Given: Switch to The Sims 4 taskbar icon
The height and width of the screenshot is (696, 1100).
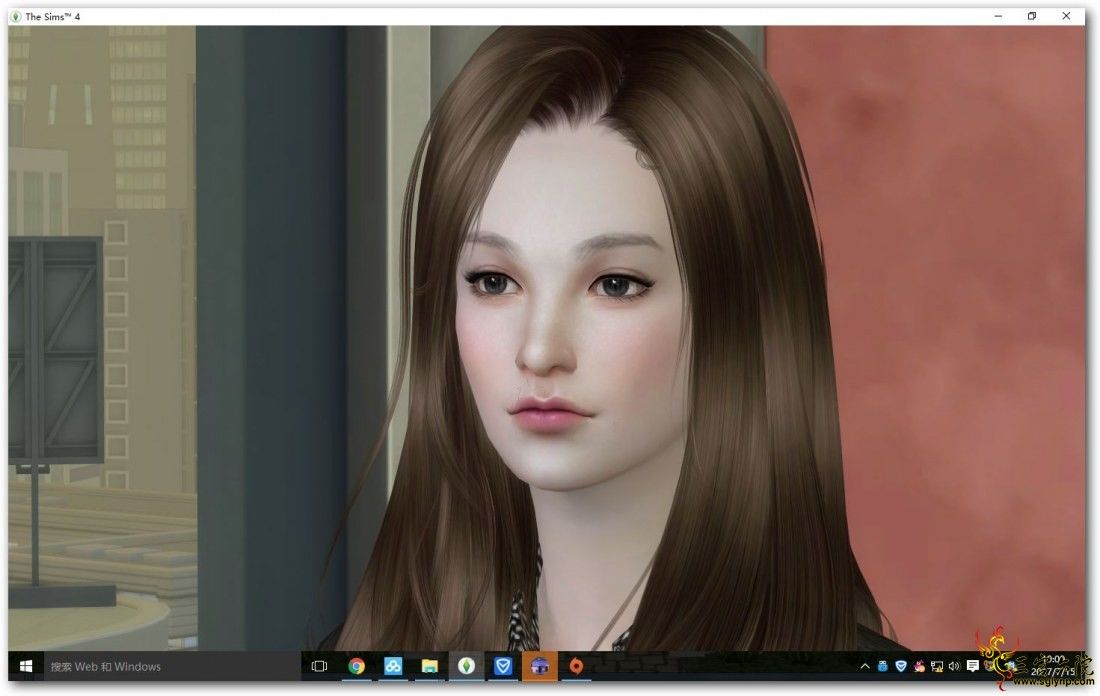Looking at the screenshot, I should click(467, 666).
